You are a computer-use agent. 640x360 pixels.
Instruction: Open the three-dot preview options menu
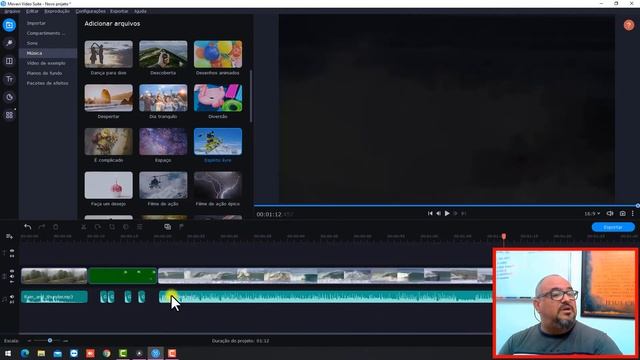coord(633,213)
